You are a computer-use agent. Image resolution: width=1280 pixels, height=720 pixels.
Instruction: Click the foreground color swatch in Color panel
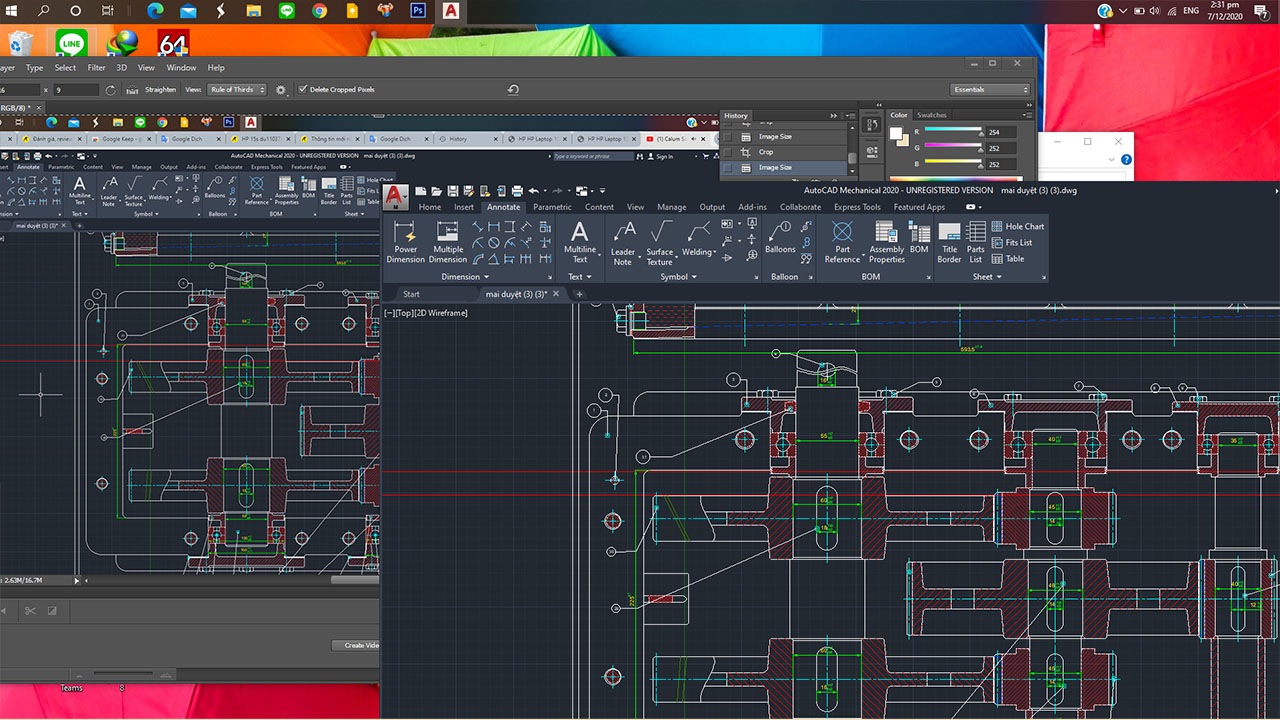click(897, 132)
